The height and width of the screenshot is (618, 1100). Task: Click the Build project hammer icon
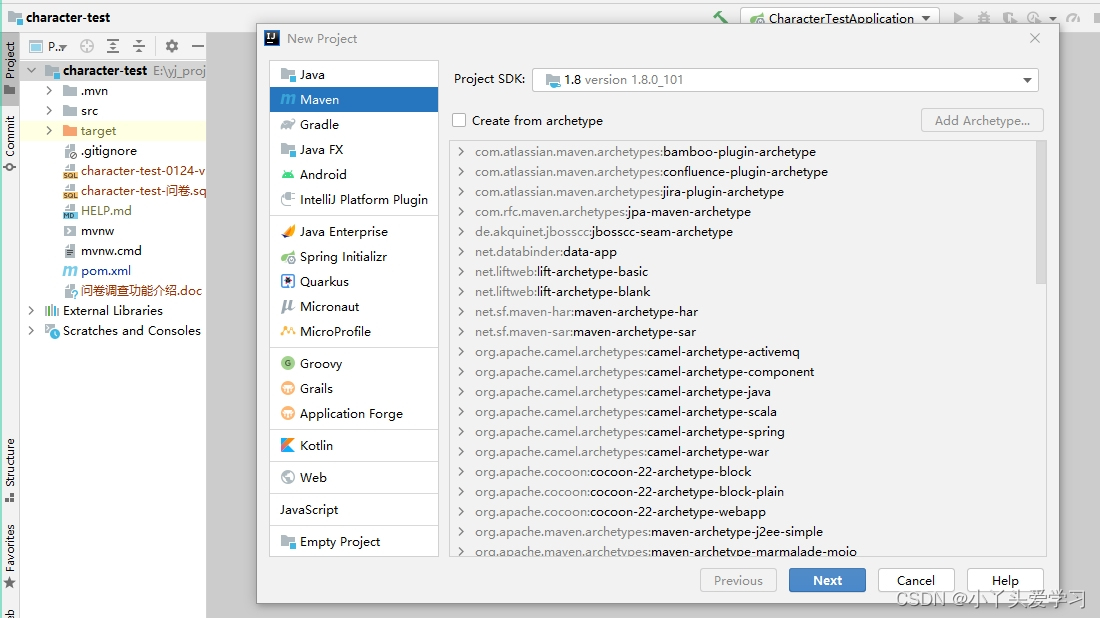[720, 17]
